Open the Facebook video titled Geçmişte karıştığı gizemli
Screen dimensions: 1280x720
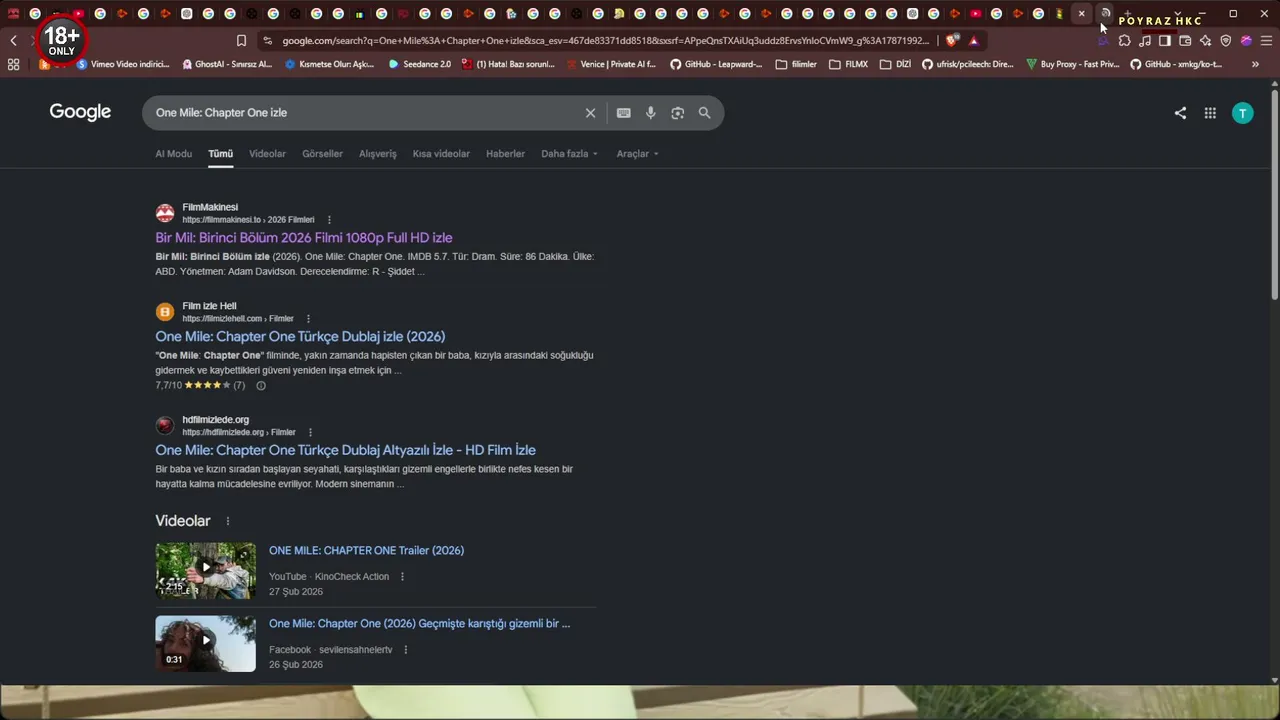pos(419,624)
